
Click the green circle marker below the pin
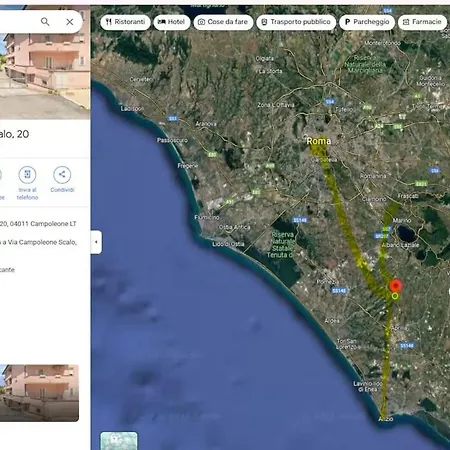coord(395,296)
